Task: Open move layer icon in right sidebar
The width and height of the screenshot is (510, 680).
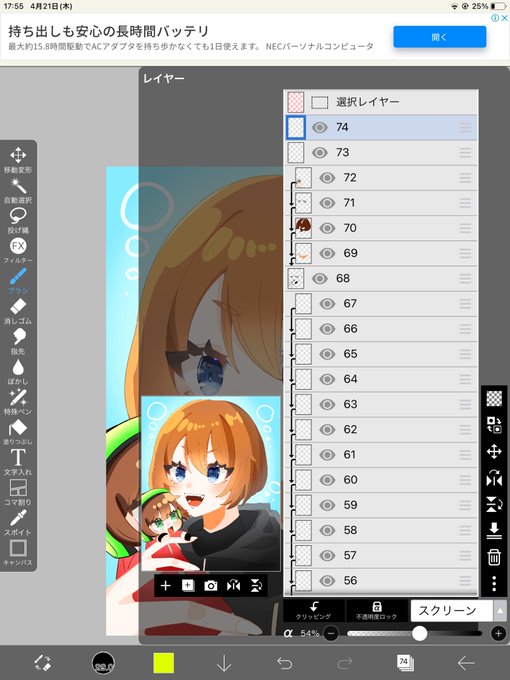Action: pyautogui.click(x=494, y=451)
